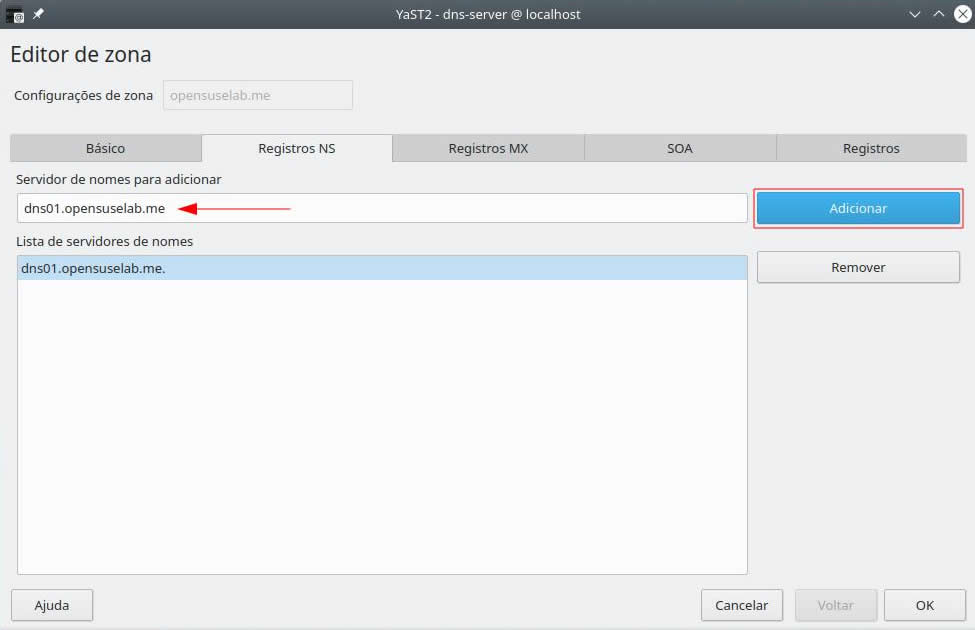Maximize the YaST2 dns-server window
This screenshot has width=975, height=630.
pos(938,14)
